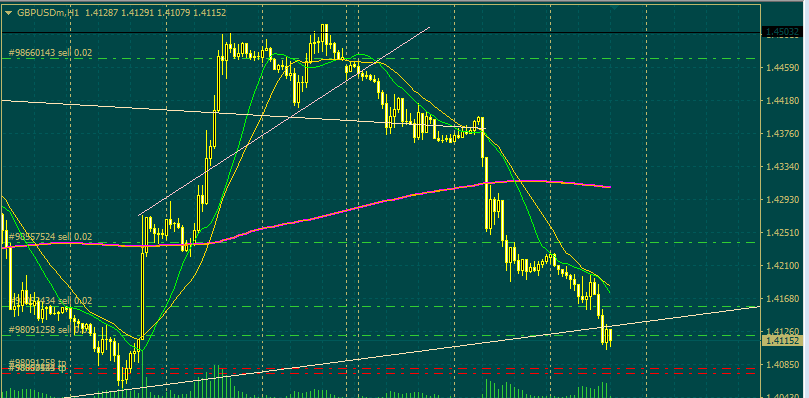Screen dimensions: 809x398
Task: Click the red dashed #98091258 tp line label
Action: click(x=37, y=362)
